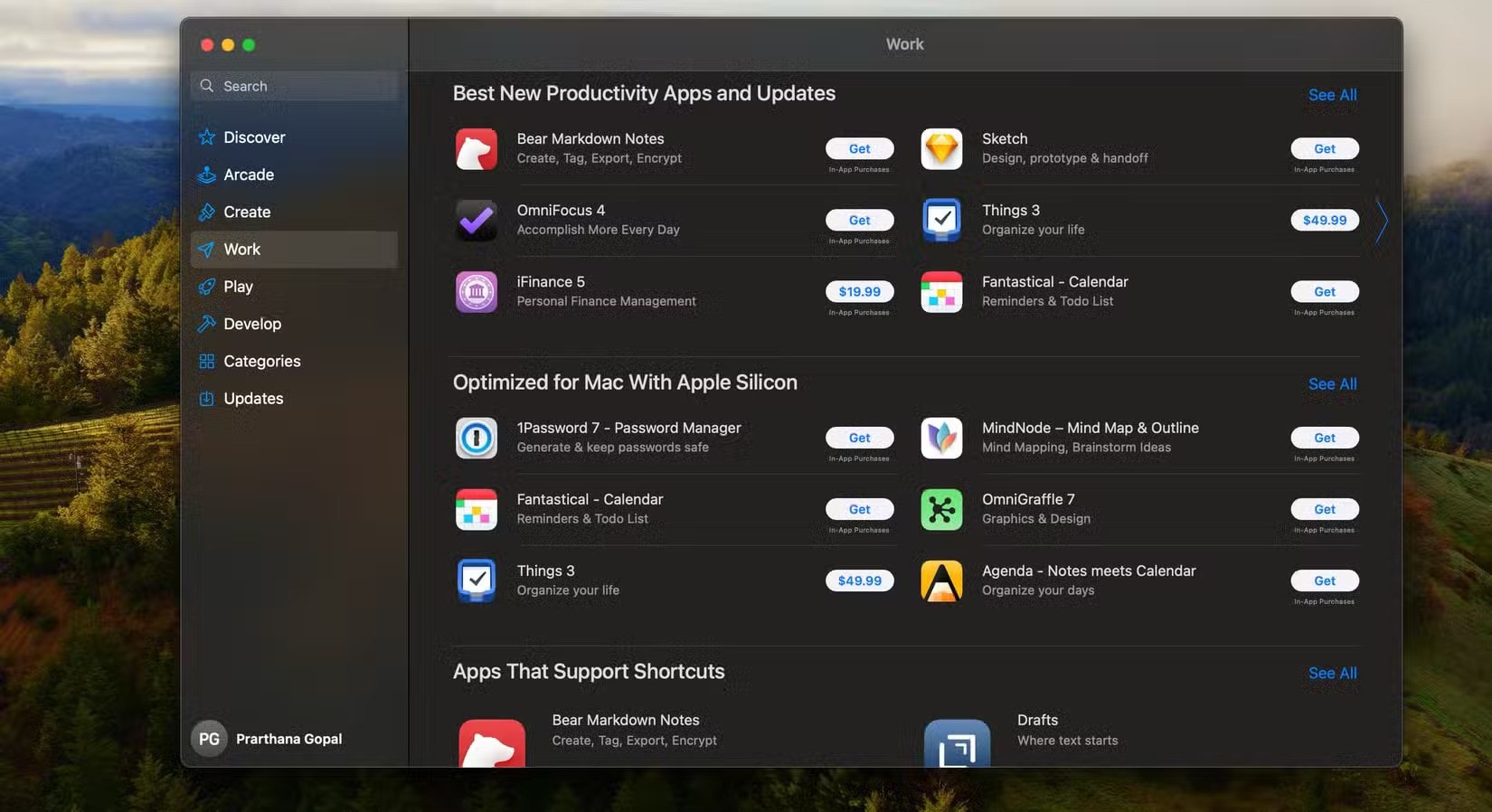The width and height of the screenshot is (1492, 812).
Task: Click the Sketch diamond app icon
Action: point(941,149)
